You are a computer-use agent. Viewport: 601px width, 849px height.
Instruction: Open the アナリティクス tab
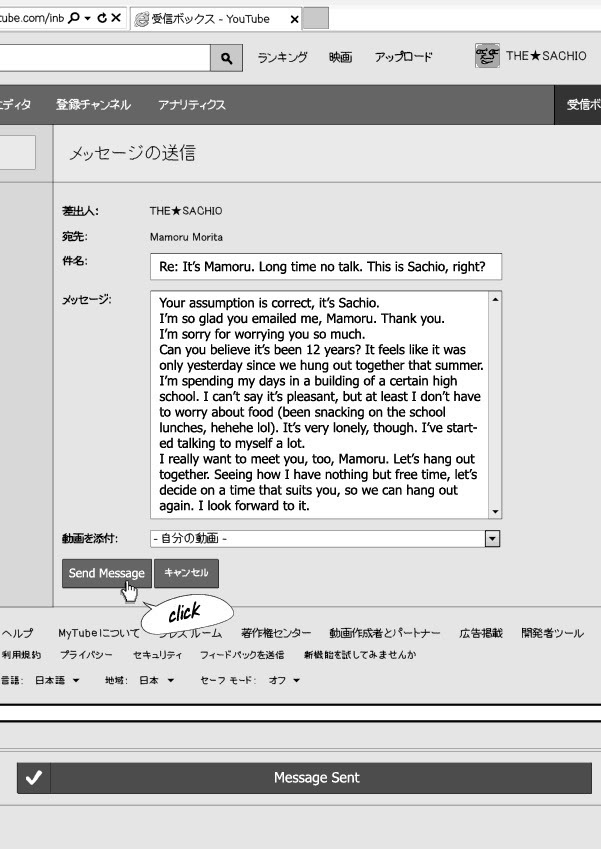[191, 104]
